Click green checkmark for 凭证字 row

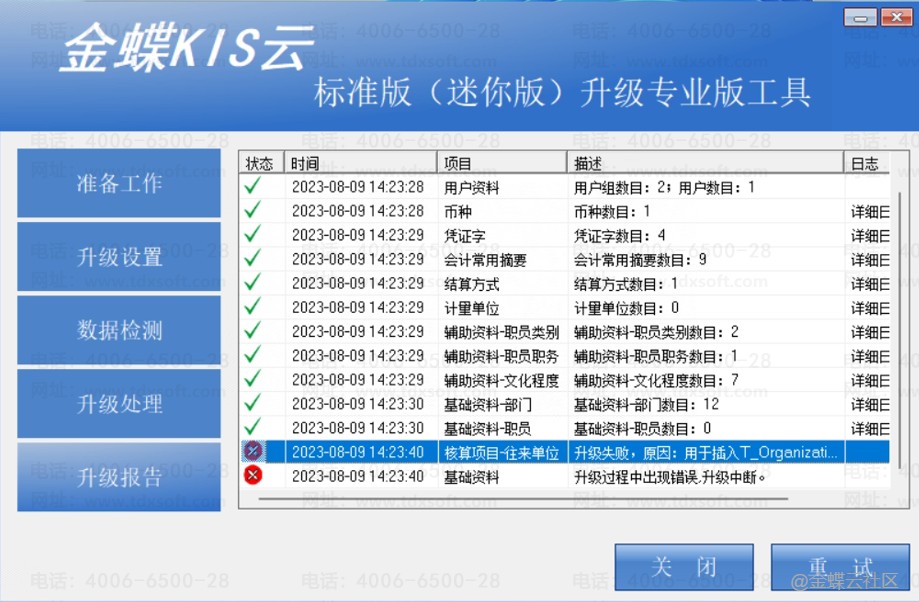(252, 235)
